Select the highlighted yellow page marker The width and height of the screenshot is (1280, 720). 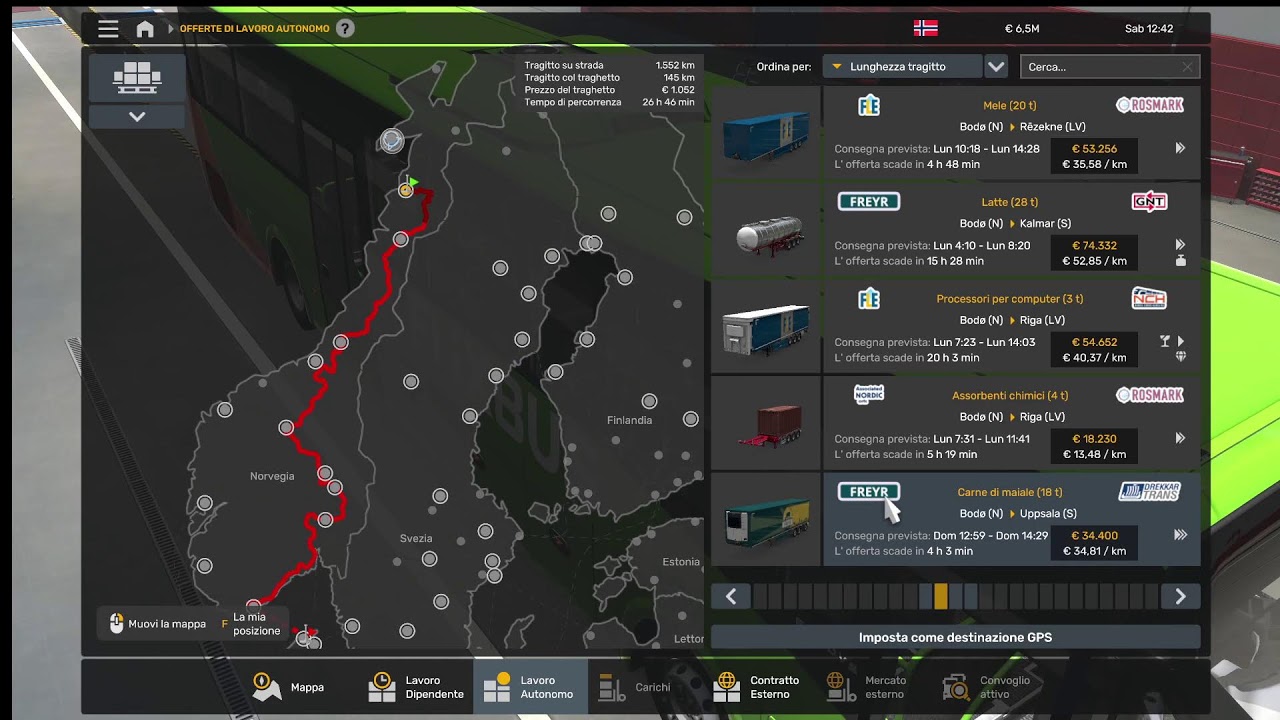(x=940, y=597)
